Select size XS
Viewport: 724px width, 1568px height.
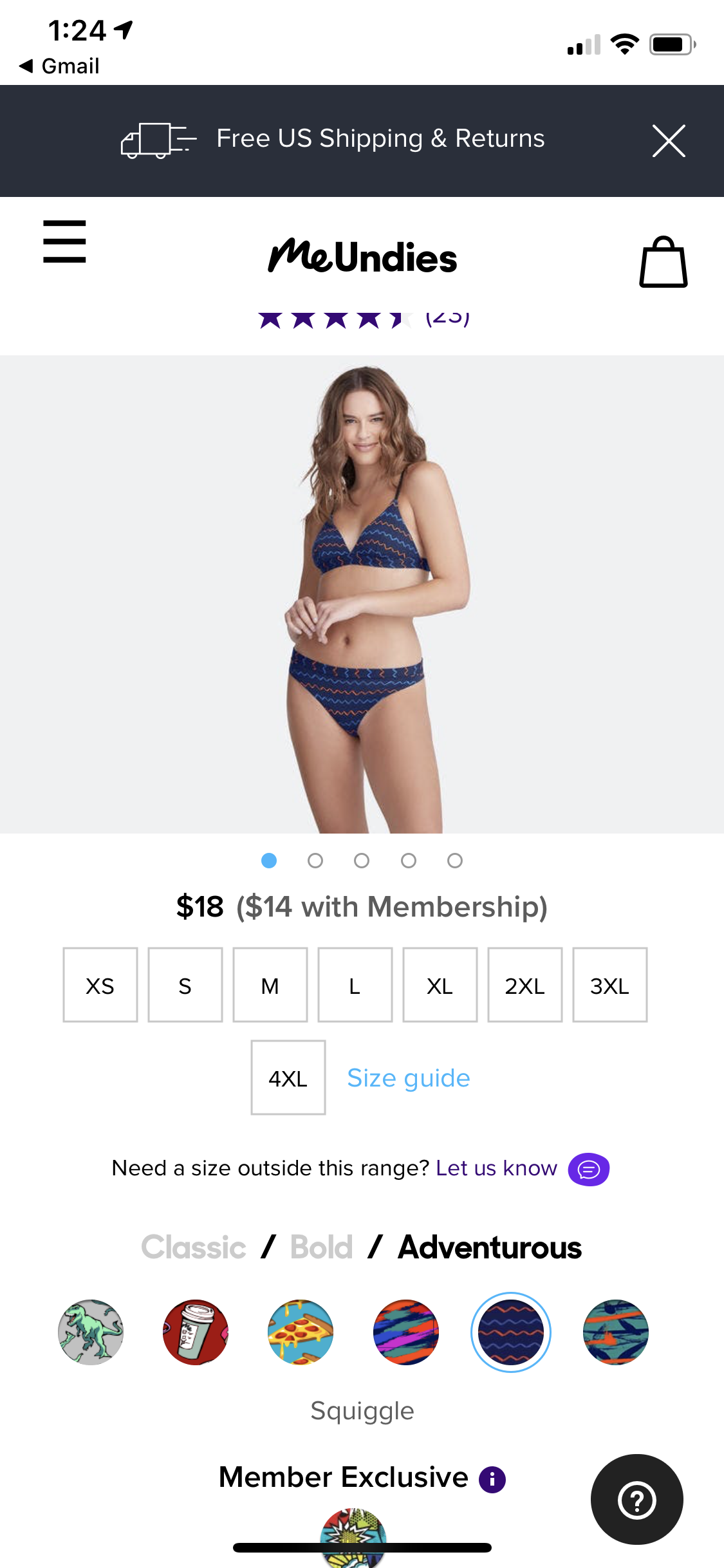point(100,985)
